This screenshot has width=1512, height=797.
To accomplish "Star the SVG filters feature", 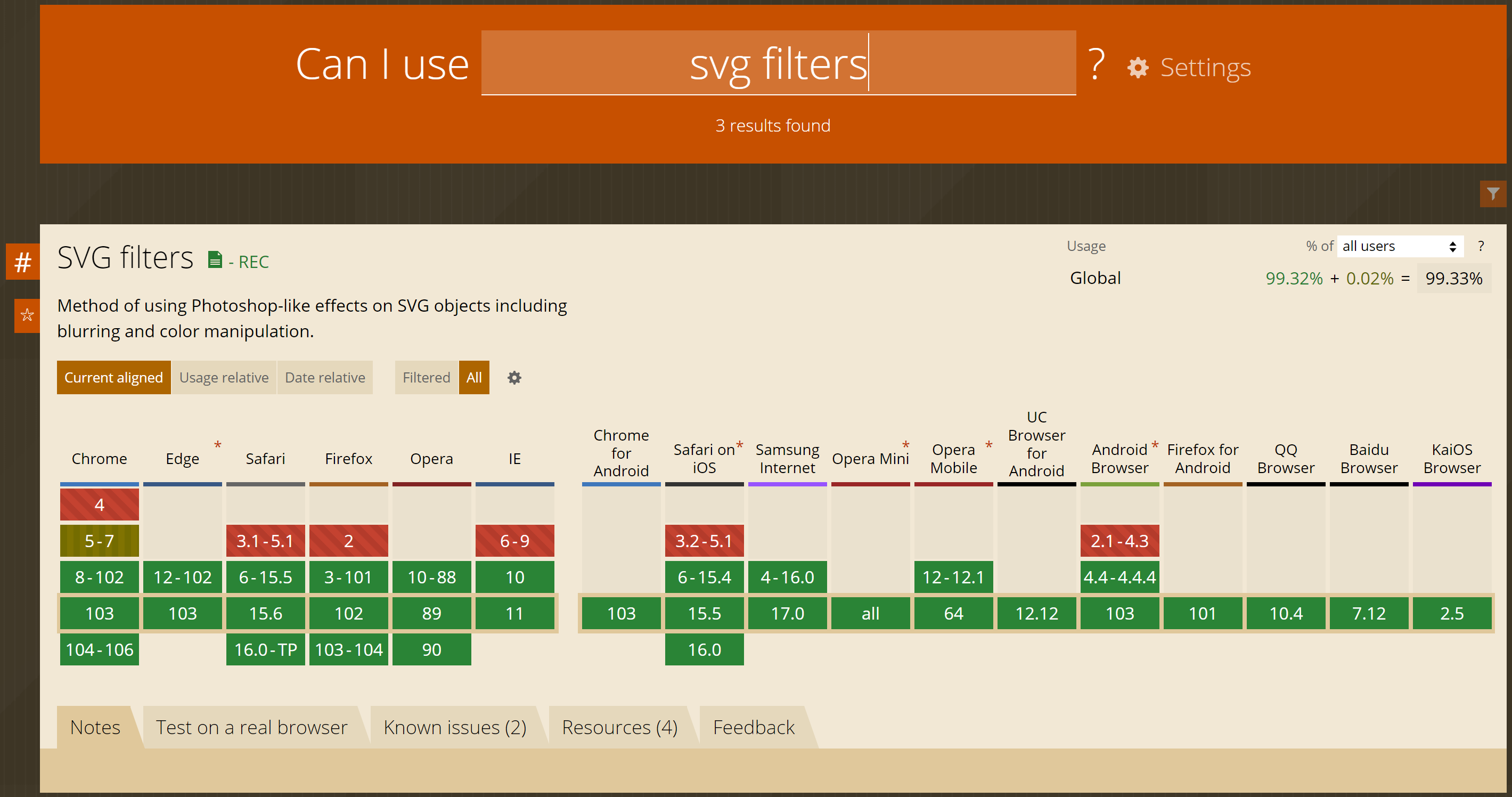I will click(27, 315).
